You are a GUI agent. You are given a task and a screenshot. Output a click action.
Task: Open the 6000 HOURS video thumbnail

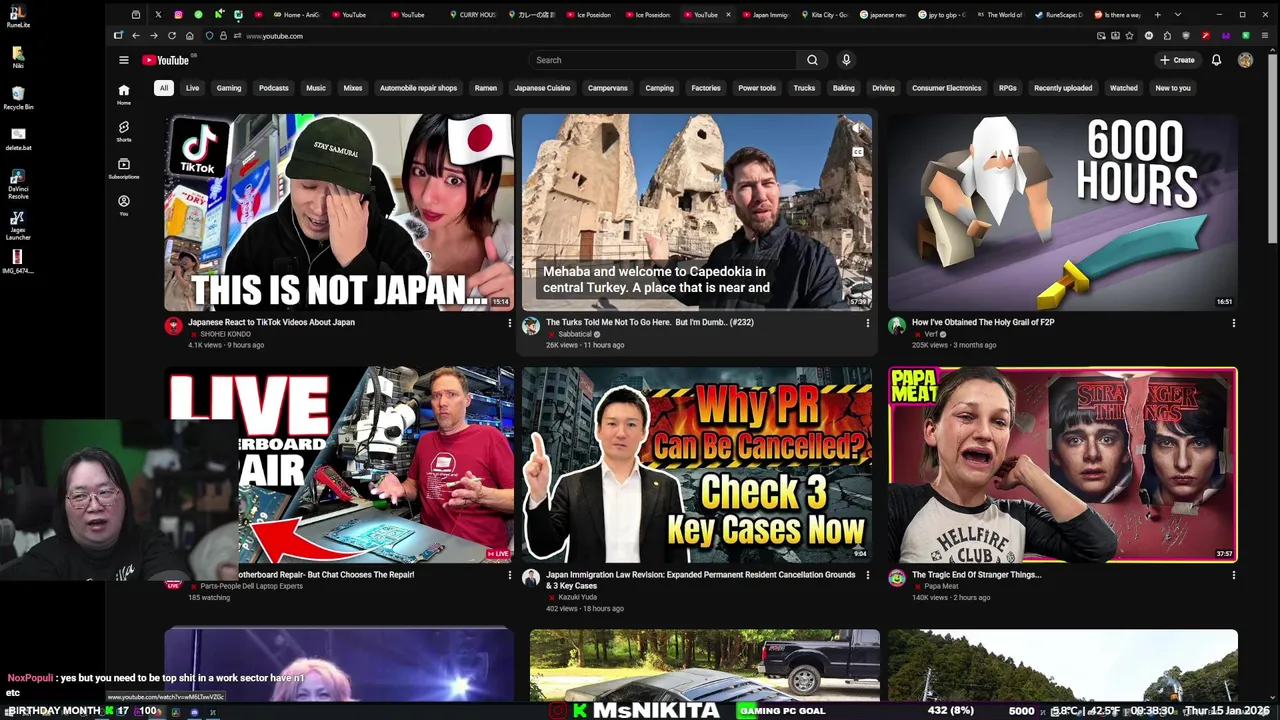point(1063,212)
